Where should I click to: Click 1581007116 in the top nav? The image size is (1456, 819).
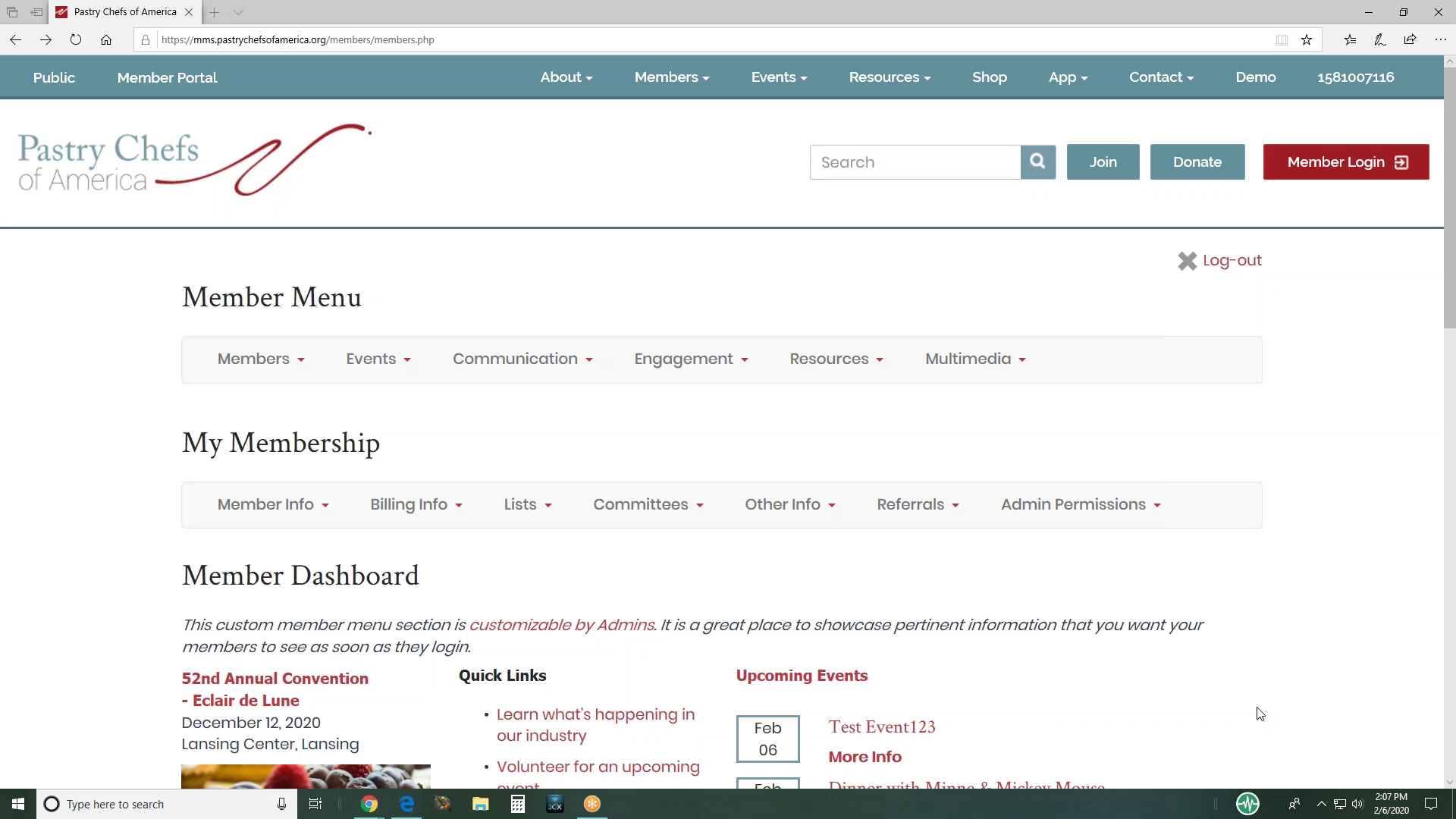tap(1356, 77)
